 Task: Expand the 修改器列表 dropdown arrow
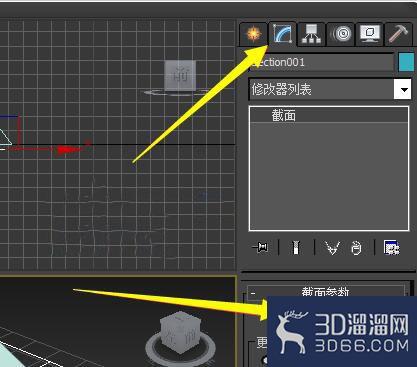(x=402, y=89)
